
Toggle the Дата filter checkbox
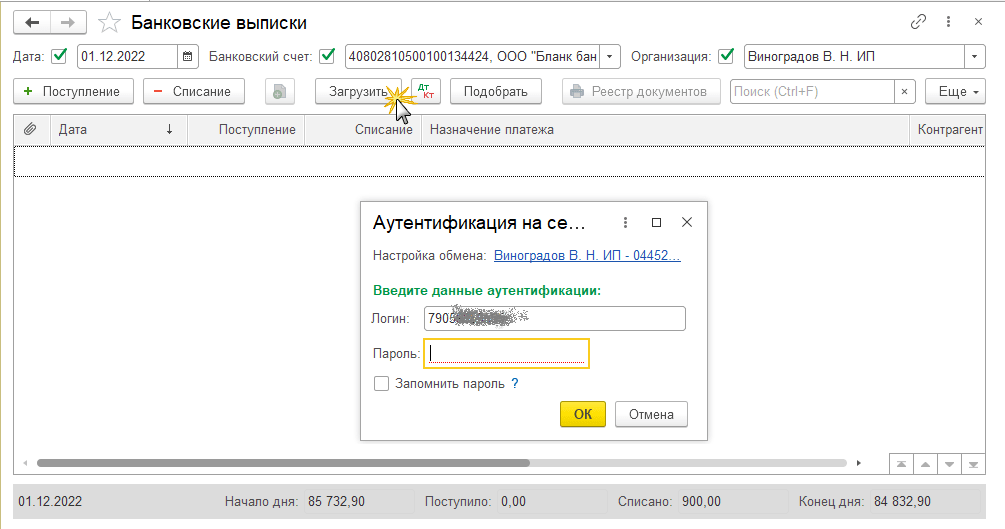(59, 56)
